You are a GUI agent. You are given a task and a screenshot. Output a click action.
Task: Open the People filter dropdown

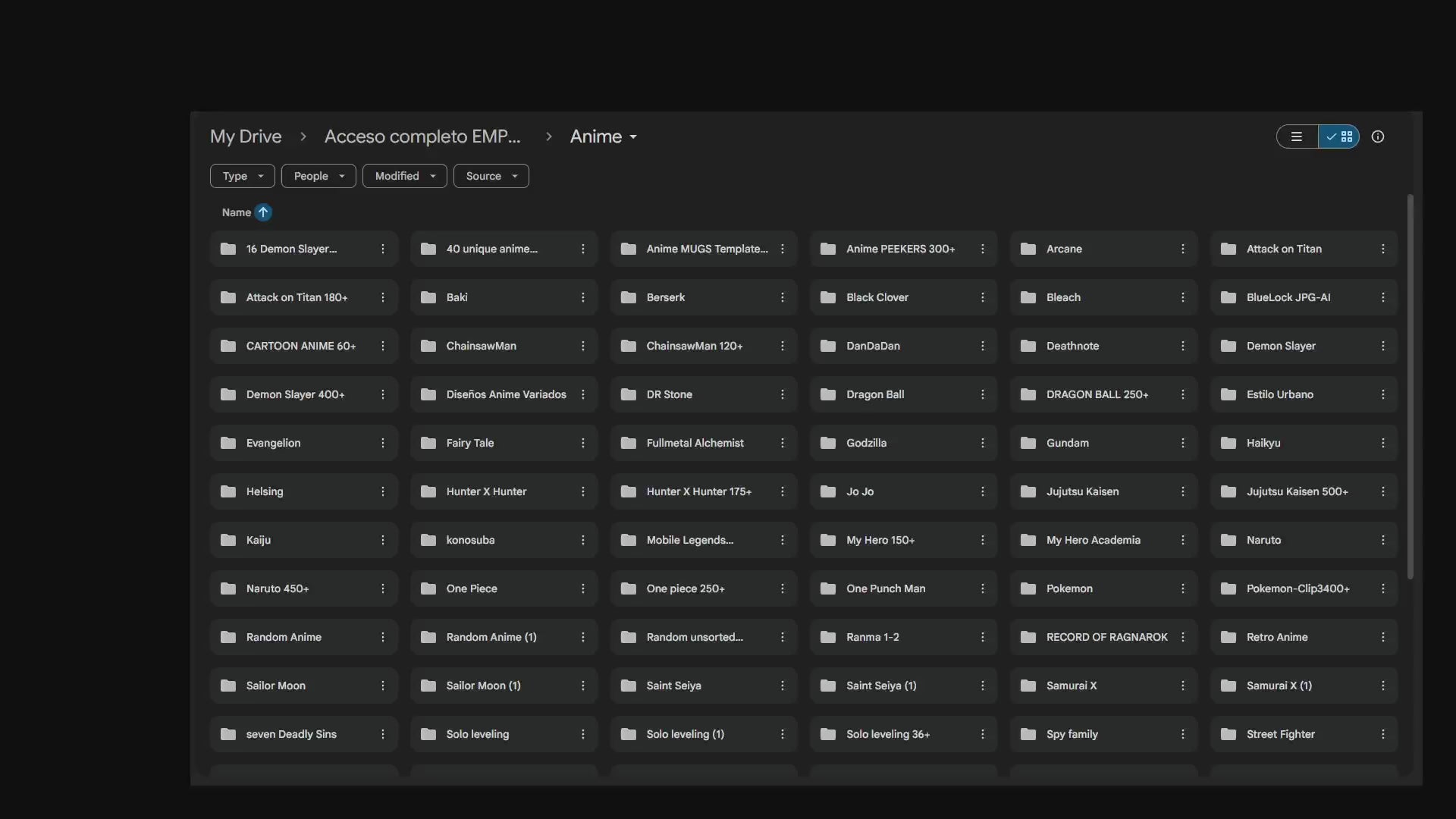coord(318,176)
